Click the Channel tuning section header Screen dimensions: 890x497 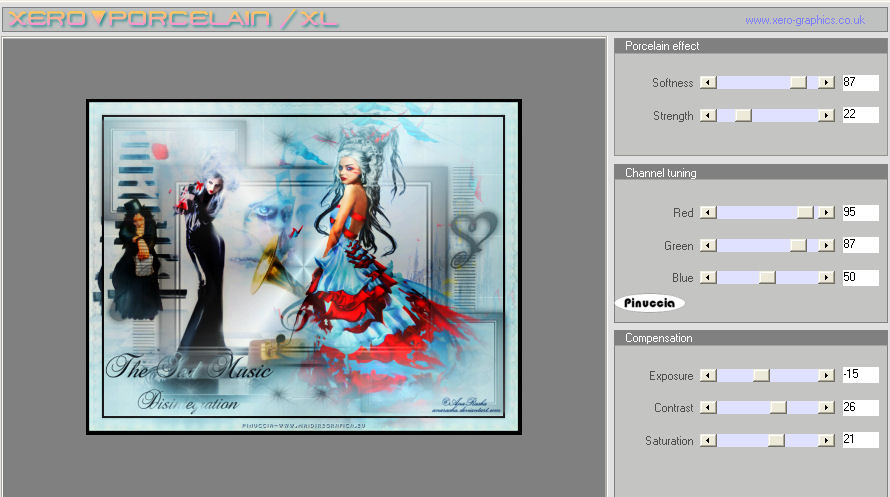pyautogui.click(x=751, y=173)
